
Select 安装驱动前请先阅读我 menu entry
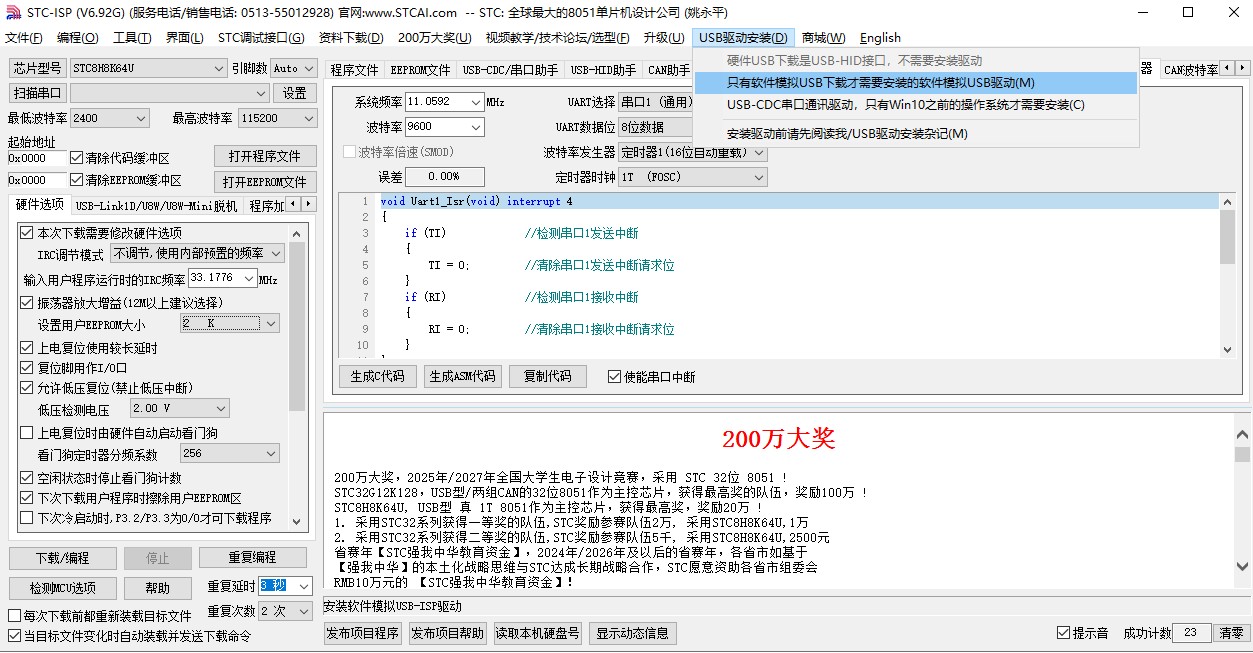[x=915, y=134]
